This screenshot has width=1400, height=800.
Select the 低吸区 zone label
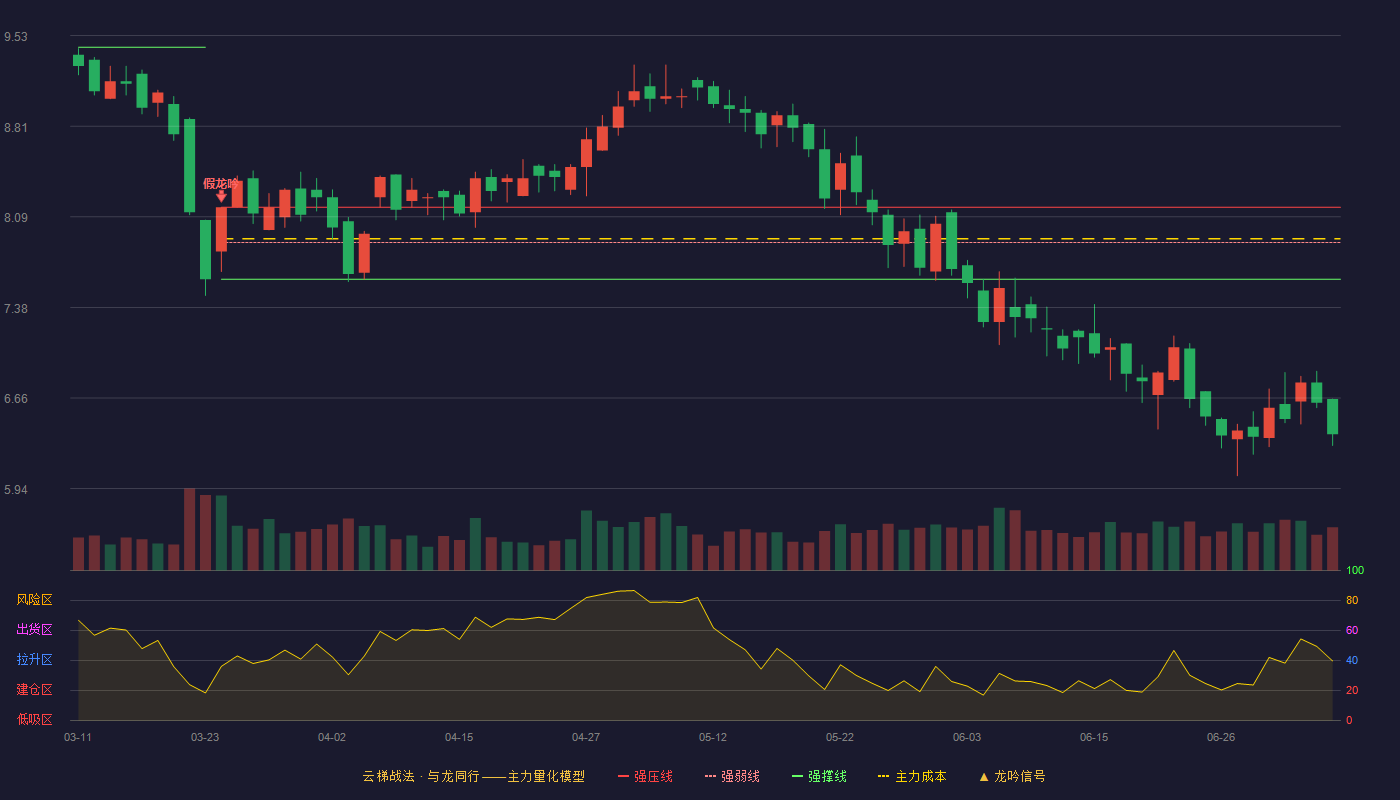point(34,719)
